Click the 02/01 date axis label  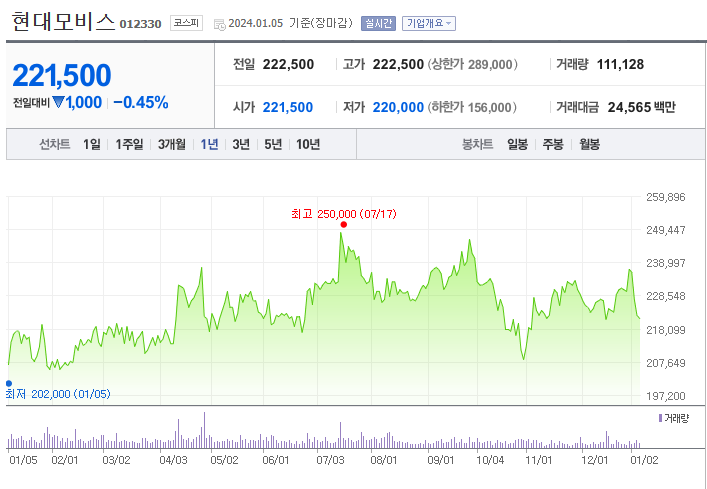pyautogui.click(x=65, y=460)
